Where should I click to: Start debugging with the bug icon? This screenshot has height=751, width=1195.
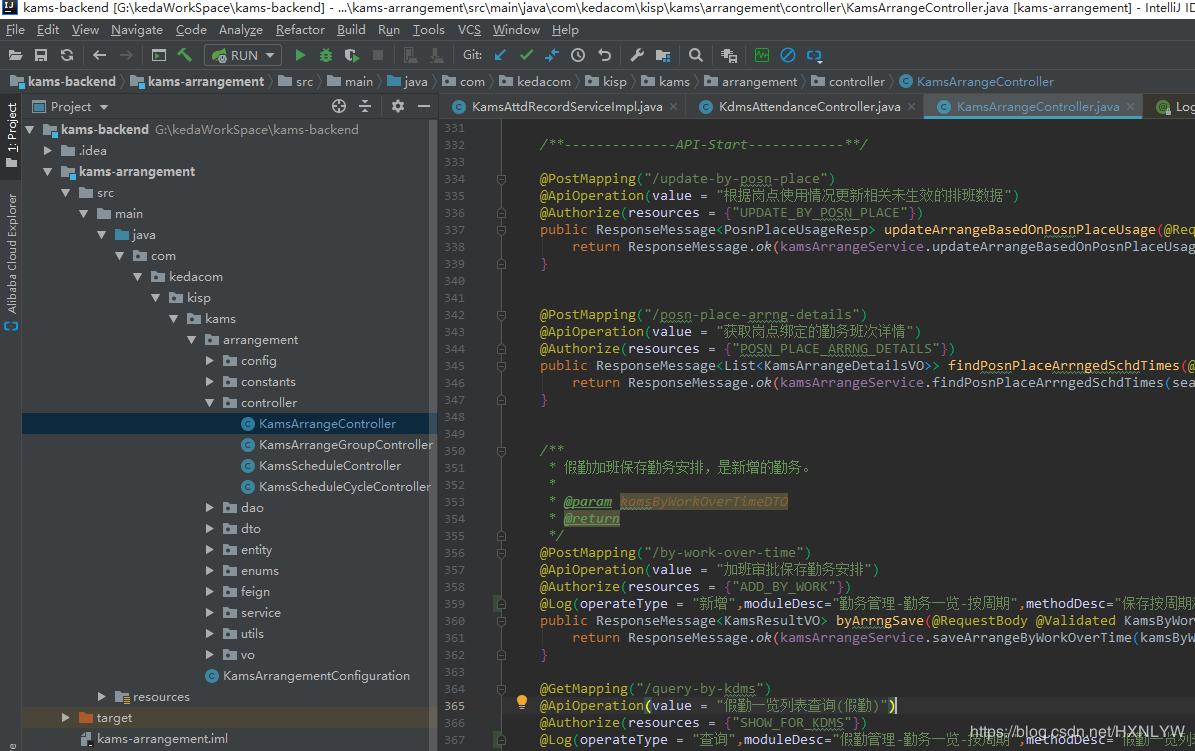click(325, 55)
